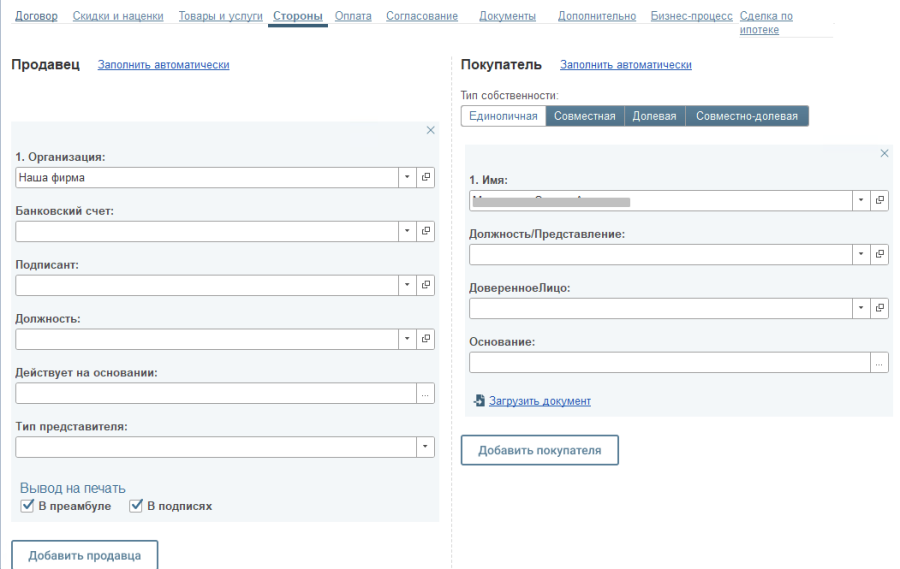Click open-form icon next to Организация field
The image size is (900, 569).
point(426,177)
